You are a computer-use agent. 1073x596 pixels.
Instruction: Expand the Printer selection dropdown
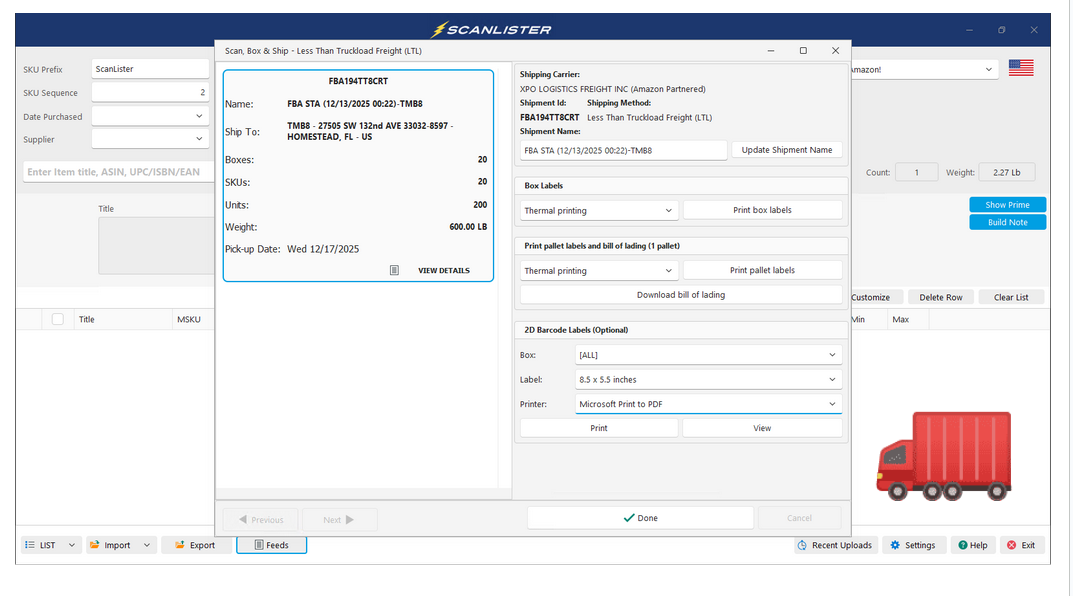tap(708, 404)
